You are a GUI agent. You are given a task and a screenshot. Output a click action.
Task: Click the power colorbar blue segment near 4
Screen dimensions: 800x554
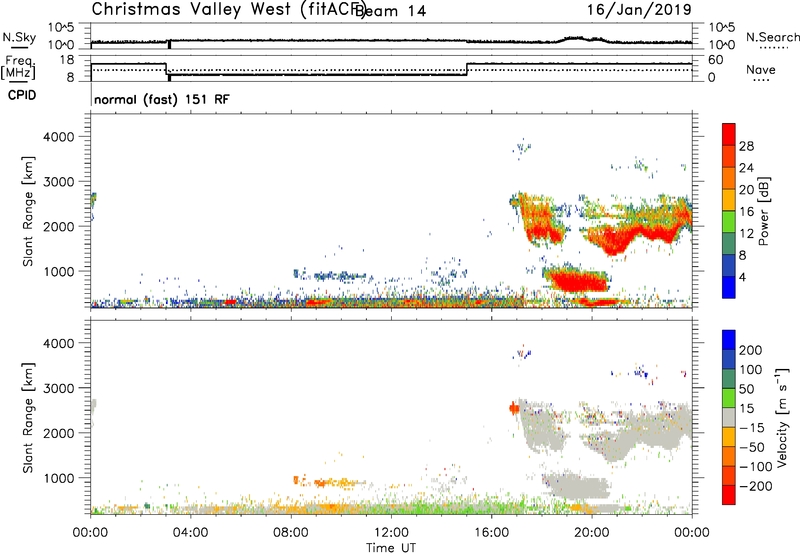click(729, 287)
